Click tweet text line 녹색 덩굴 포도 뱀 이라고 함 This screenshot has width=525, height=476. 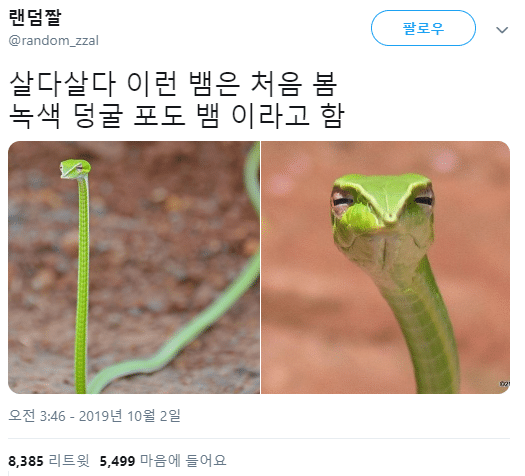[176, 116]
